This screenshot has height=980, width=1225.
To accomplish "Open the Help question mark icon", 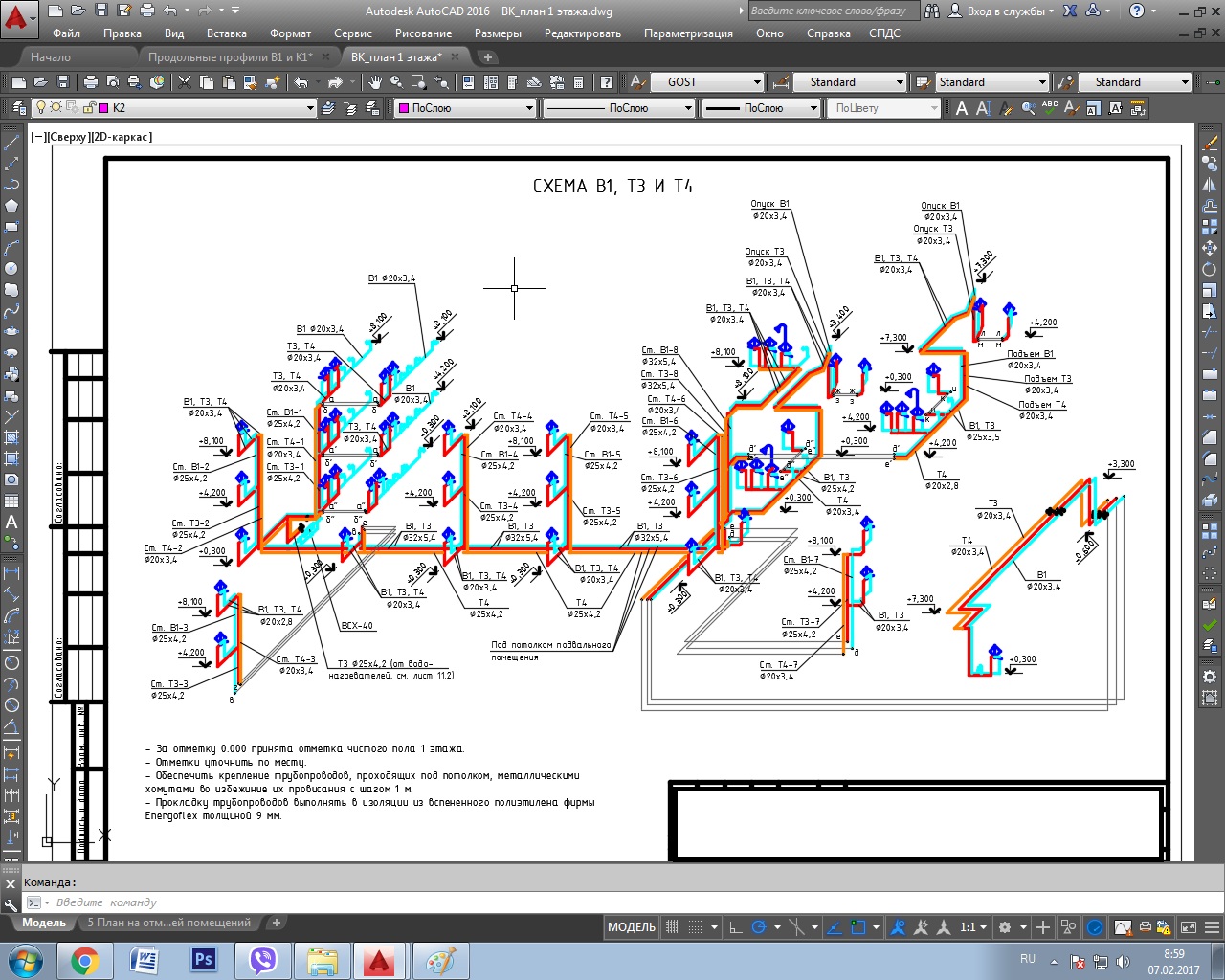I will (x=1136, y=11).
